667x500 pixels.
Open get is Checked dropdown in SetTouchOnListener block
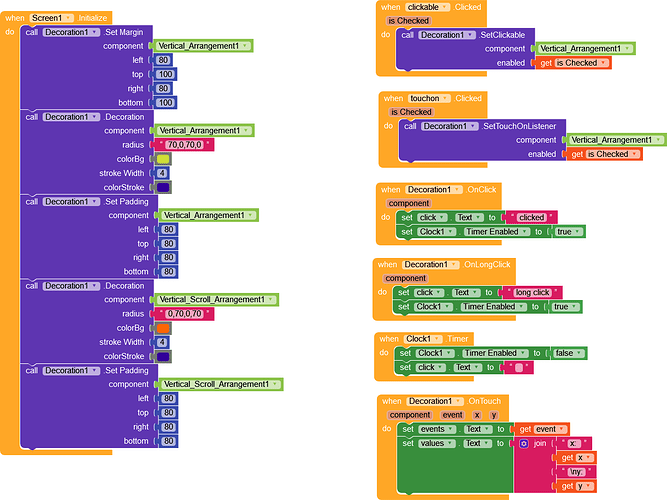pos(612,154)
